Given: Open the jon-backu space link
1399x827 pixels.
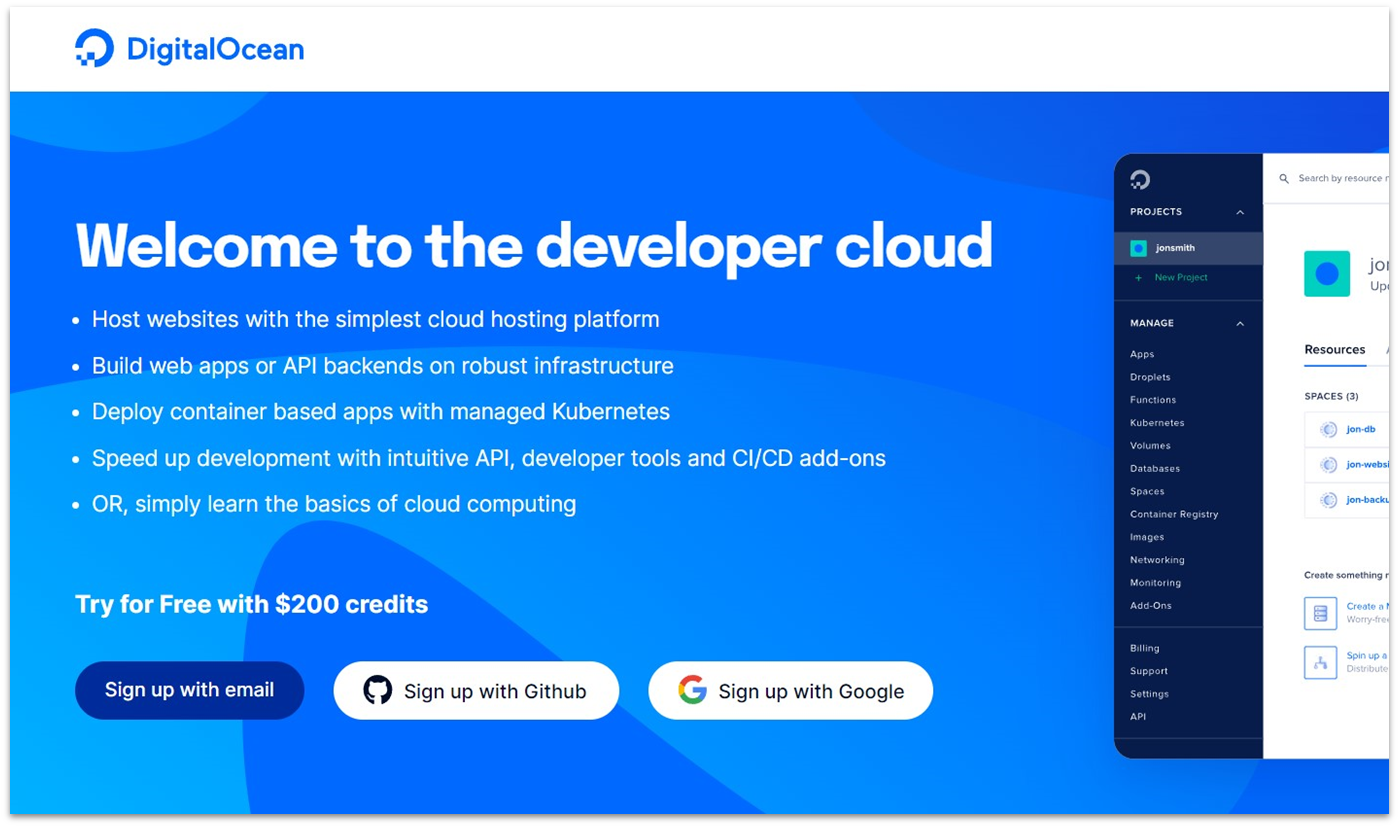Looking at the screenshot, I should 1367,500.
